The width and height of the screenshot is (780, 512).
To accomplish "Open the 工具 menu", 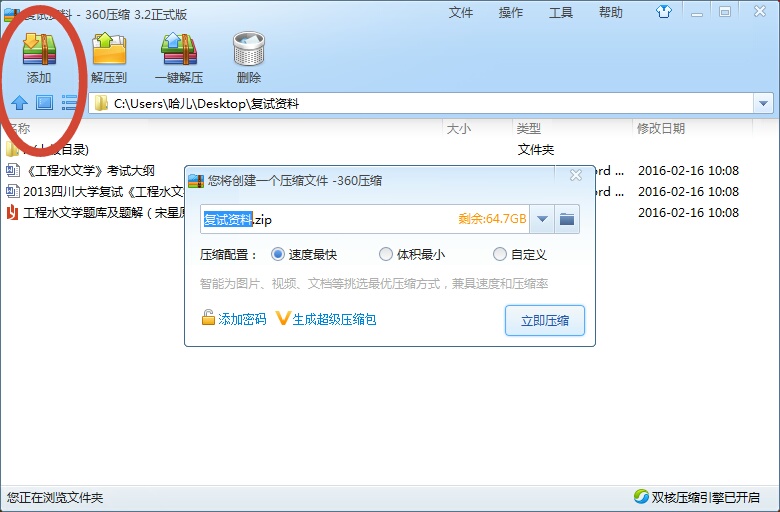I will pos(561,12).
